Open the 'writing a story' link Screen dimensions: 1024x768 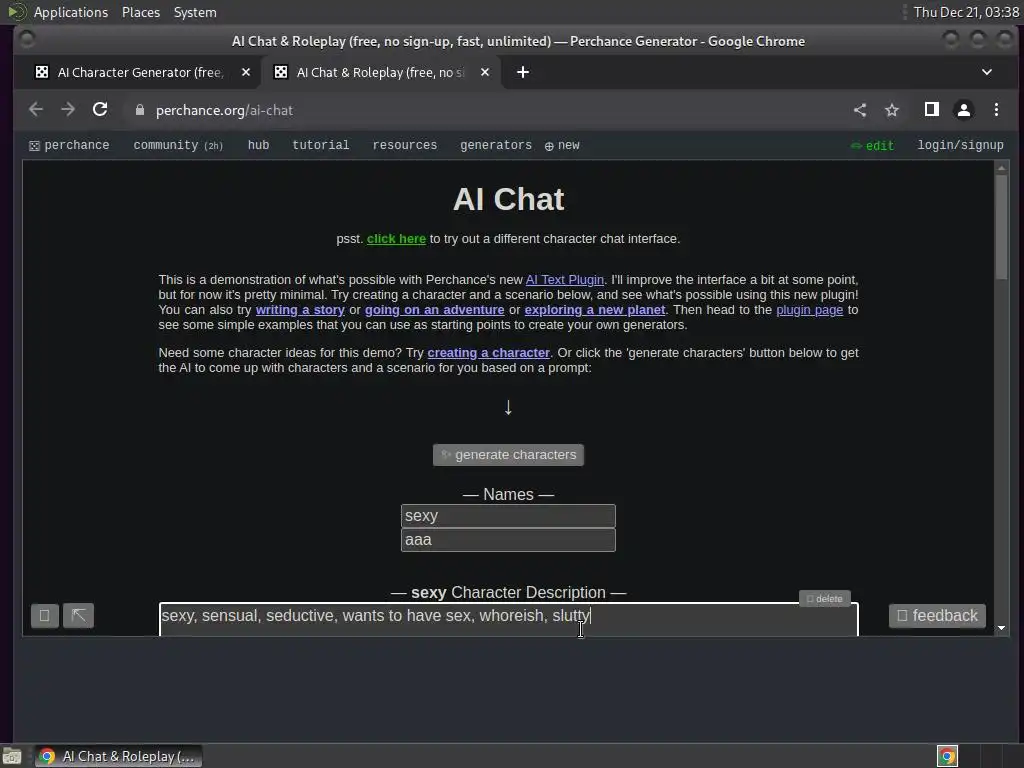coord(300,310)
